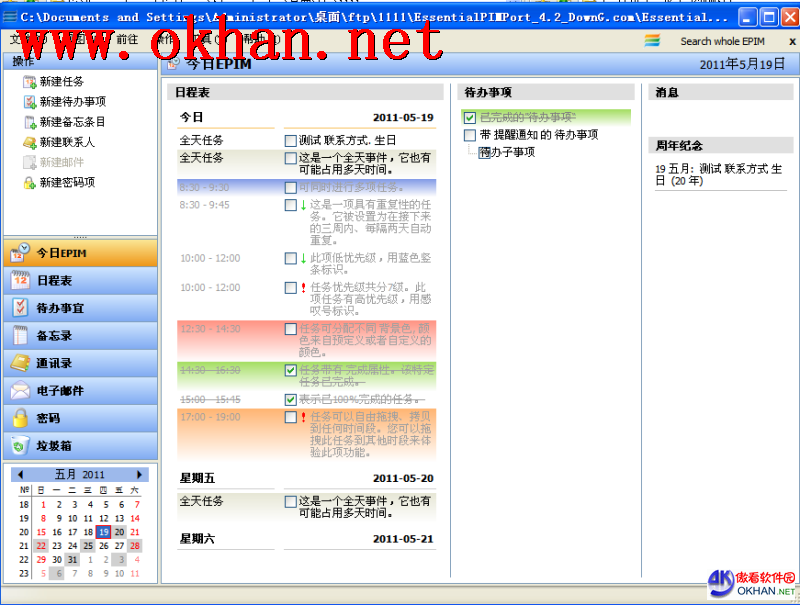Click the green arrow on the 8:30 - 9:45 task

coord(304,205)
